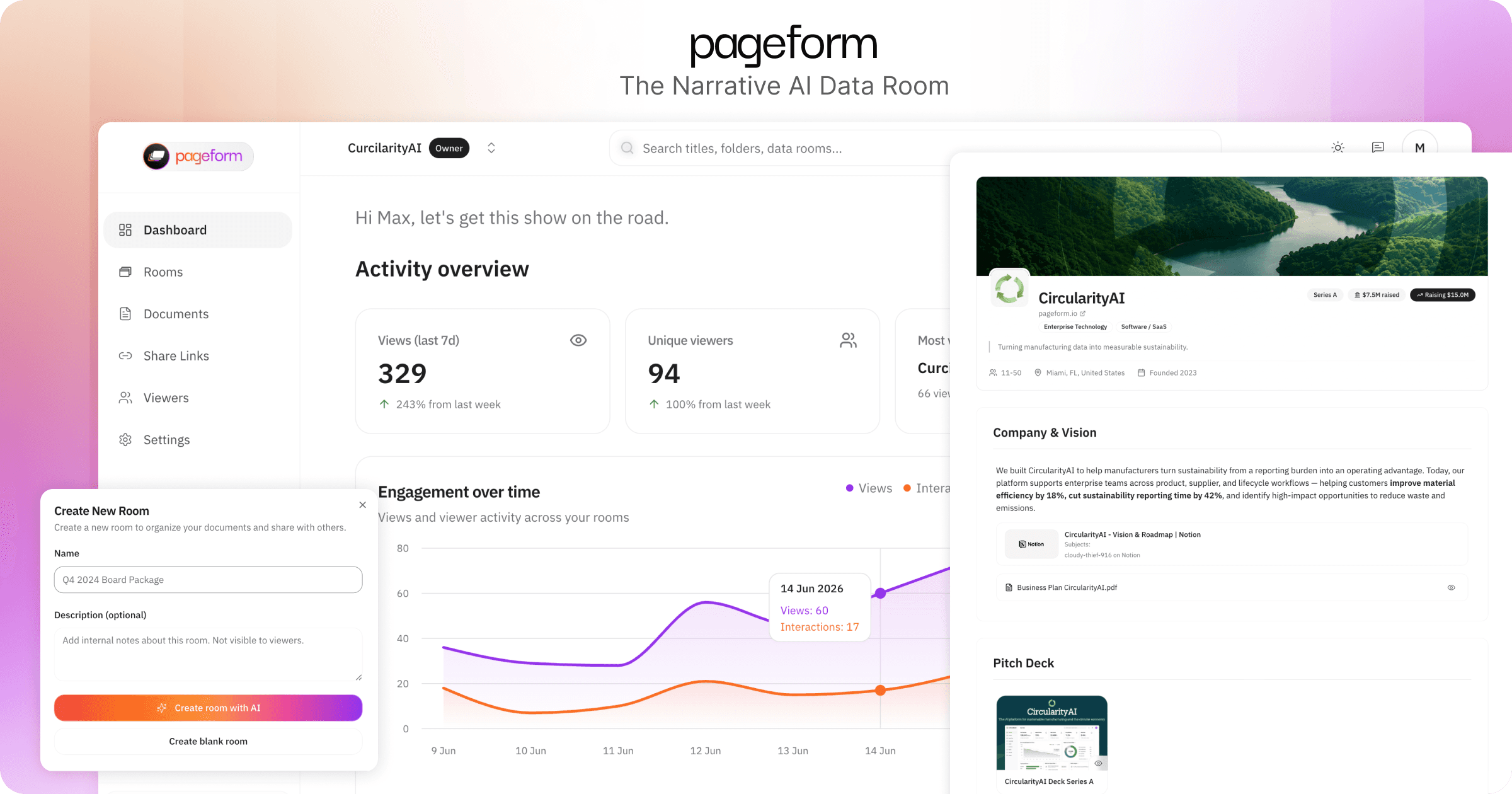Open the messages chat icon
This screenshot has height=794, width=1512.
pos(1378,147)
